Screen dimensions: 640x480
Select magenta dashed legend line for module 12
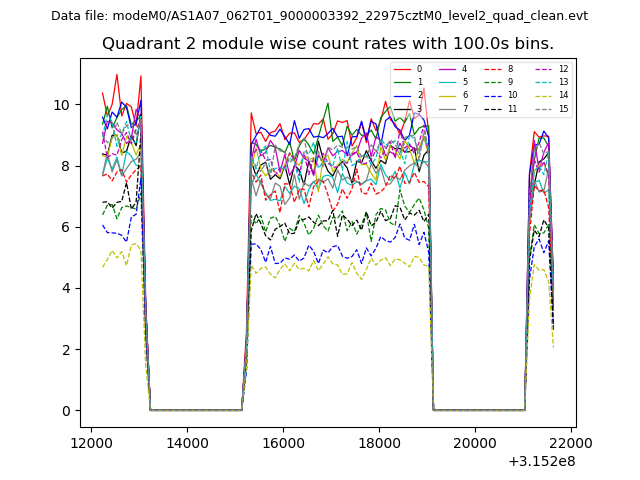(542, 69)
